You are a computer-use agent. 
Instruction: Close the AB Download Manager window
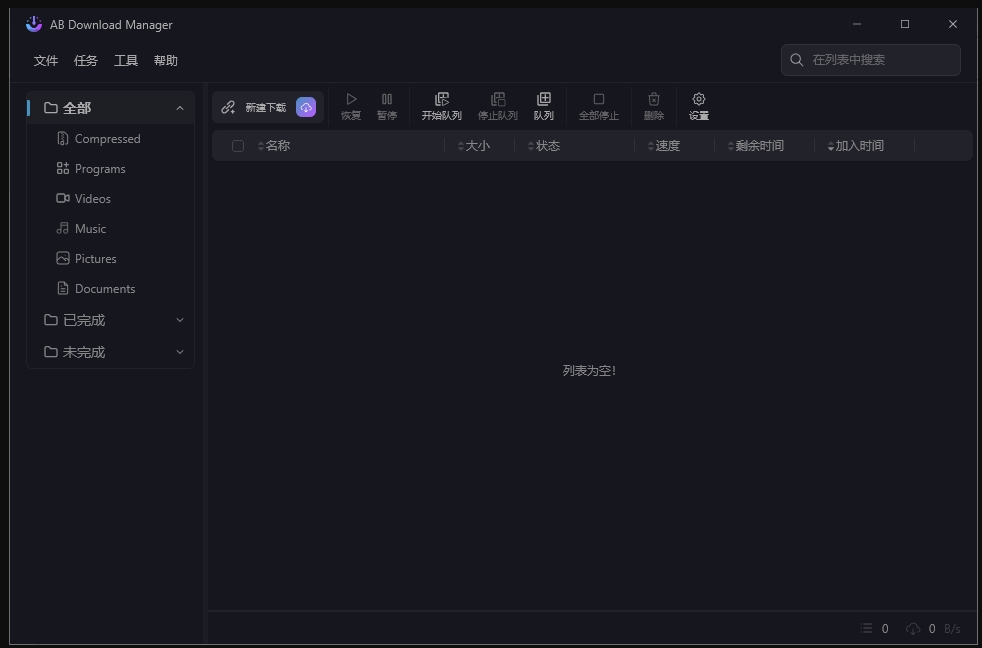(953, 24)
